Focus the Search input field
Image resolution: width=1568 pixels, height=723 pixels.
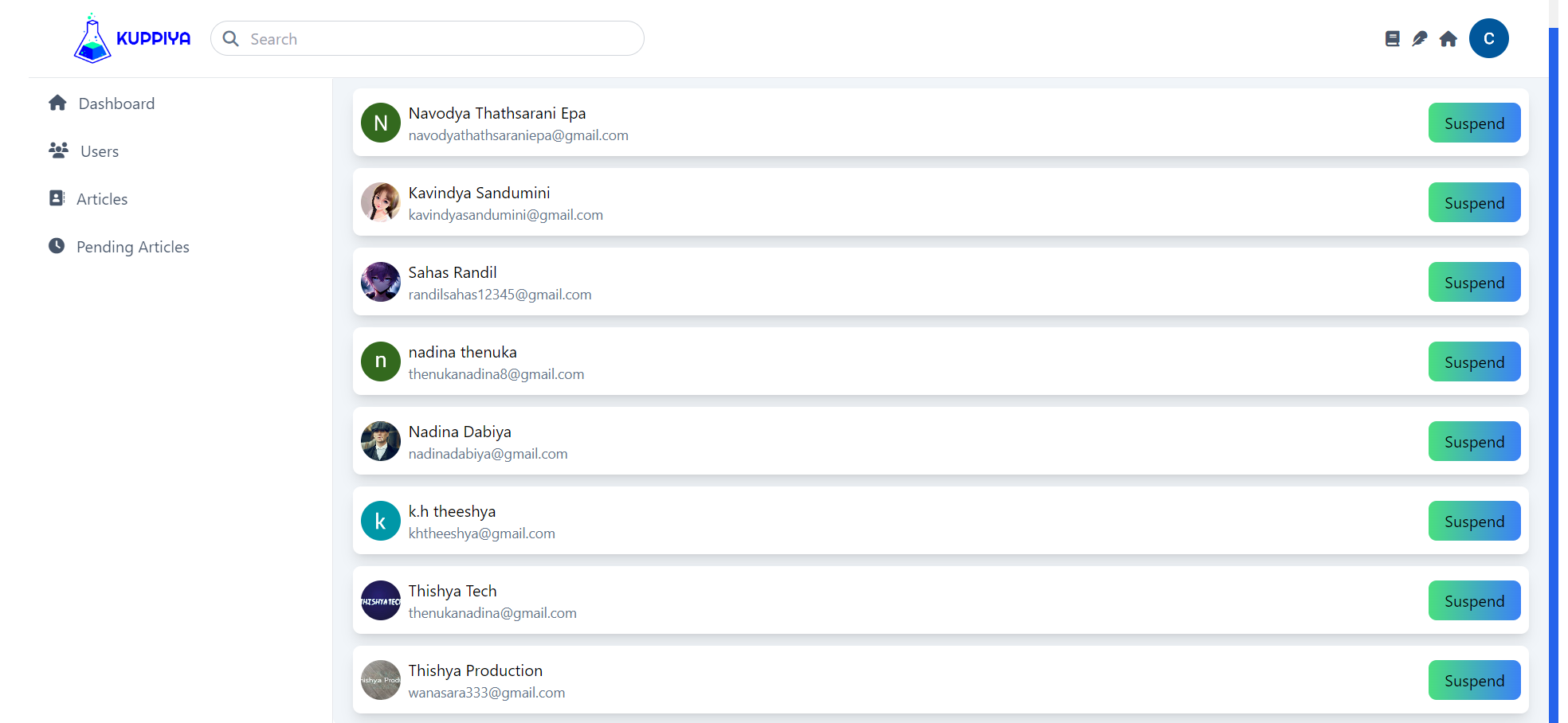pos(438,39)
